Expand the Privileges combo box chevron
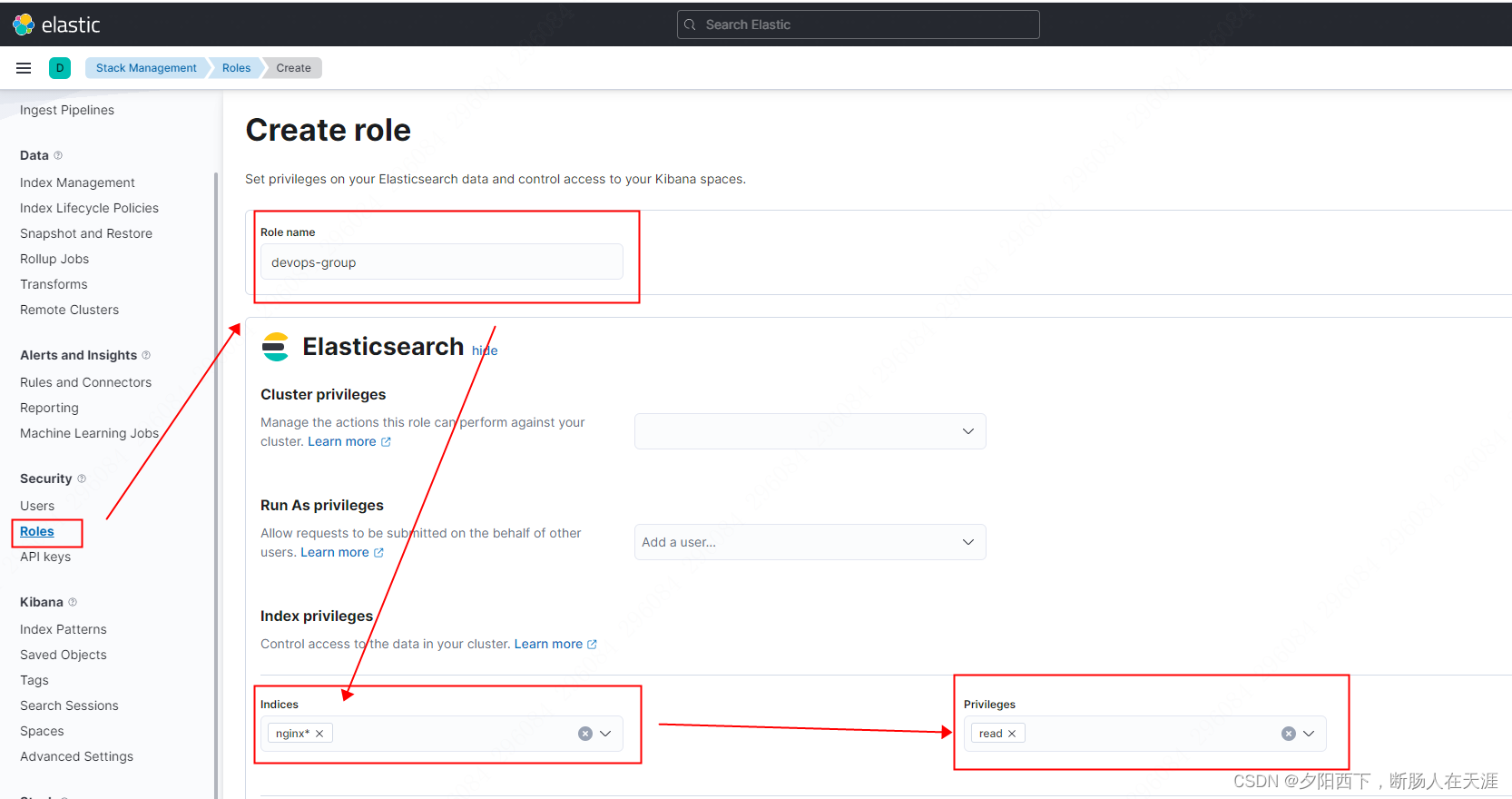This screenshot has height=799, width=1512. [x=1309, y=734]
